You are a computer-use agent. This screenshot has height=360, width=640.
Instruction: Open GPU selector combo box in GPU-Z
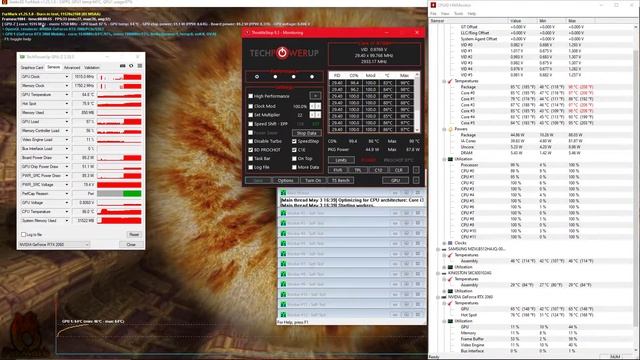pyautogui.click(x=54, y=244)
